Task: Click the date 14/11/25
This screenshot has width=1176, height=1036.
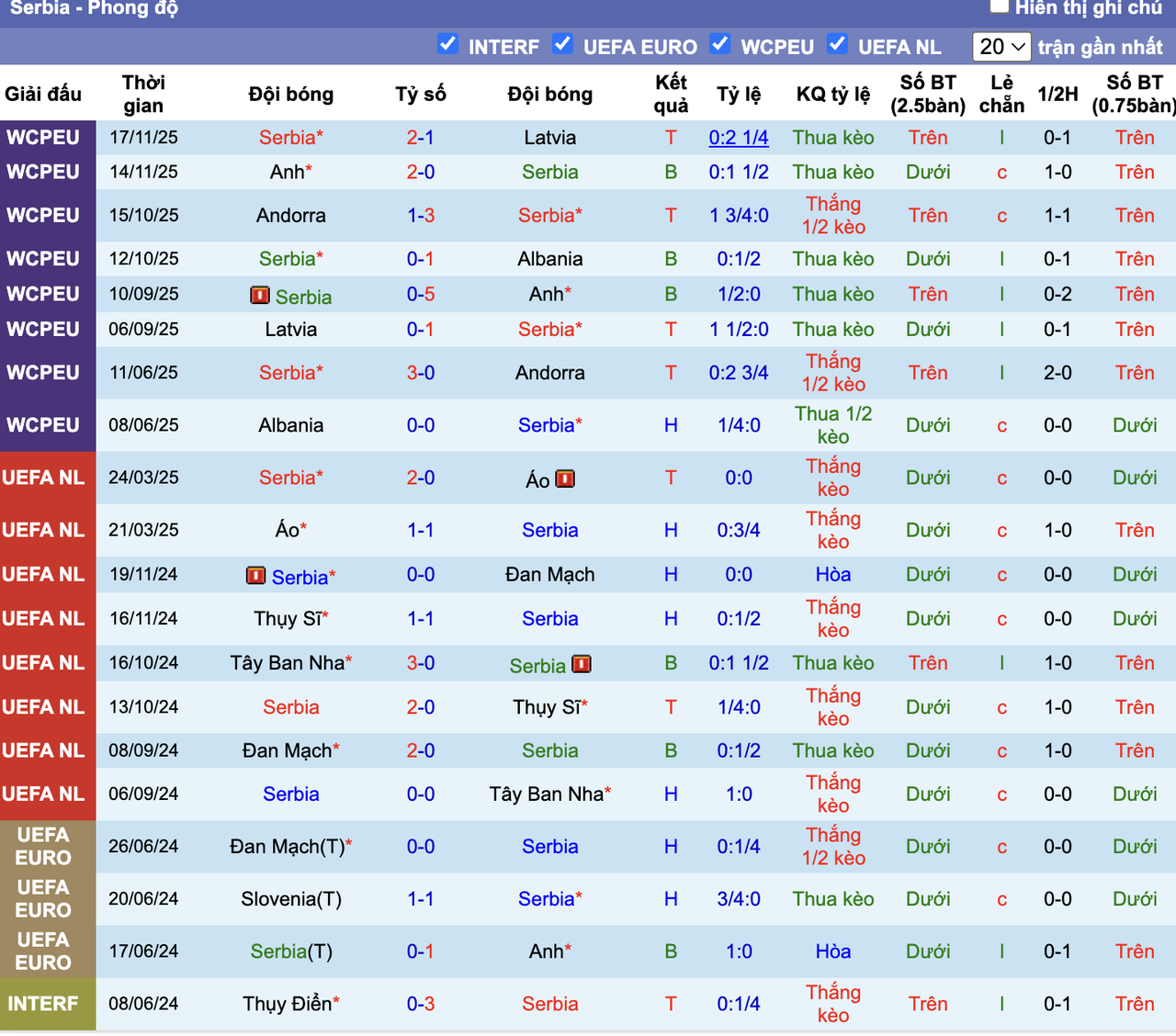Action: point(143,173)
